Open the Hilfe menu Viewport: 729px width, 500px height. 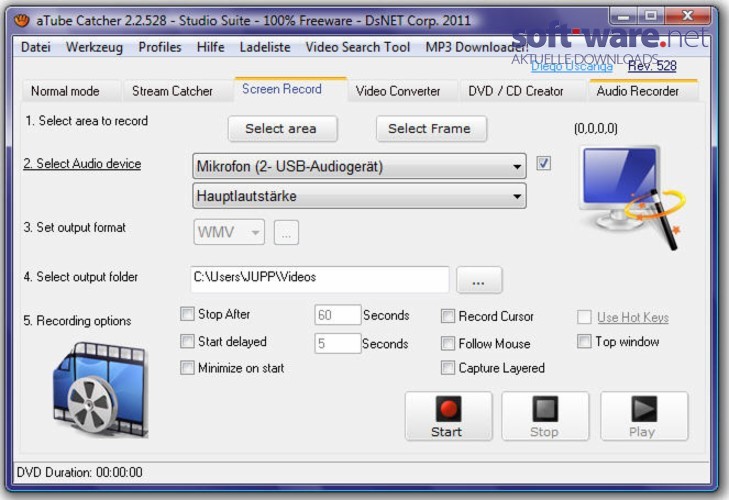210,47
